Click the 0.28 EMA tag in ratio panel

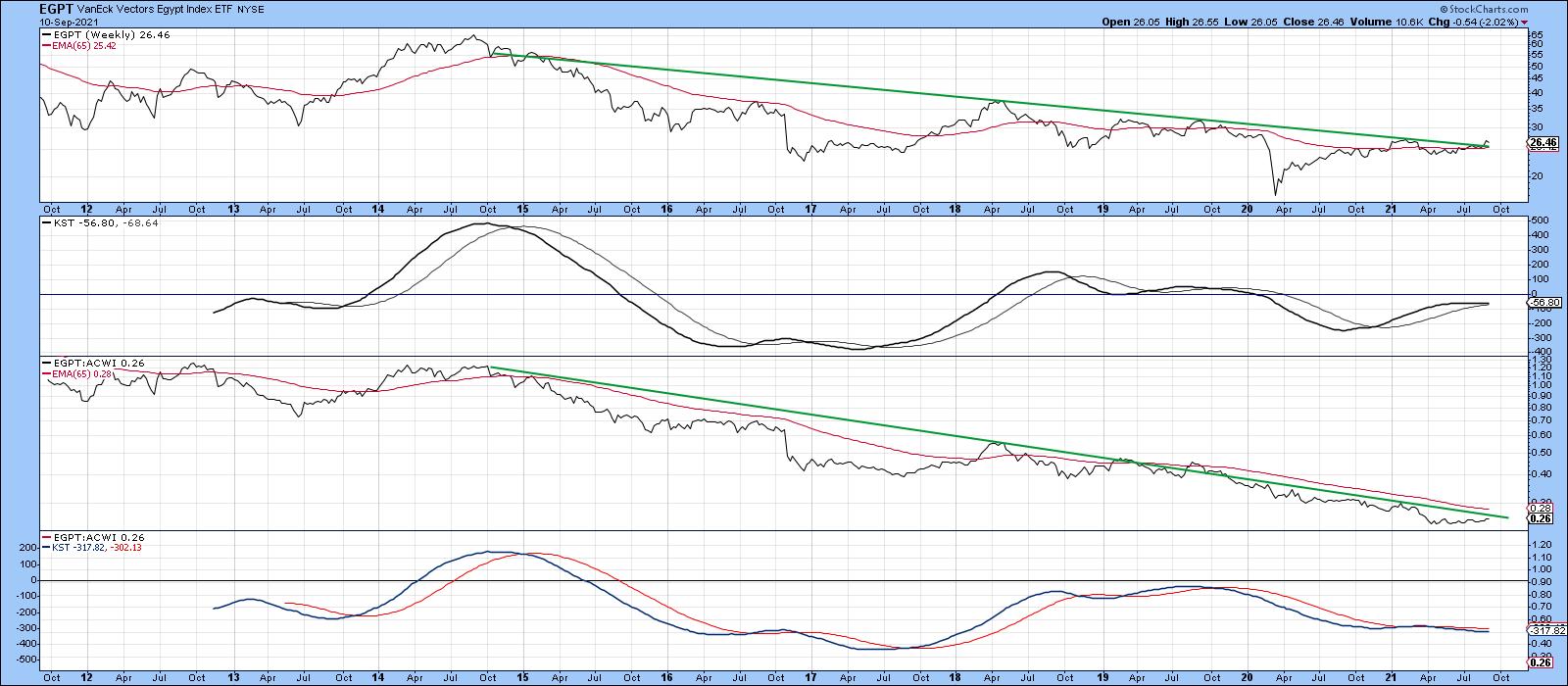1539,507
